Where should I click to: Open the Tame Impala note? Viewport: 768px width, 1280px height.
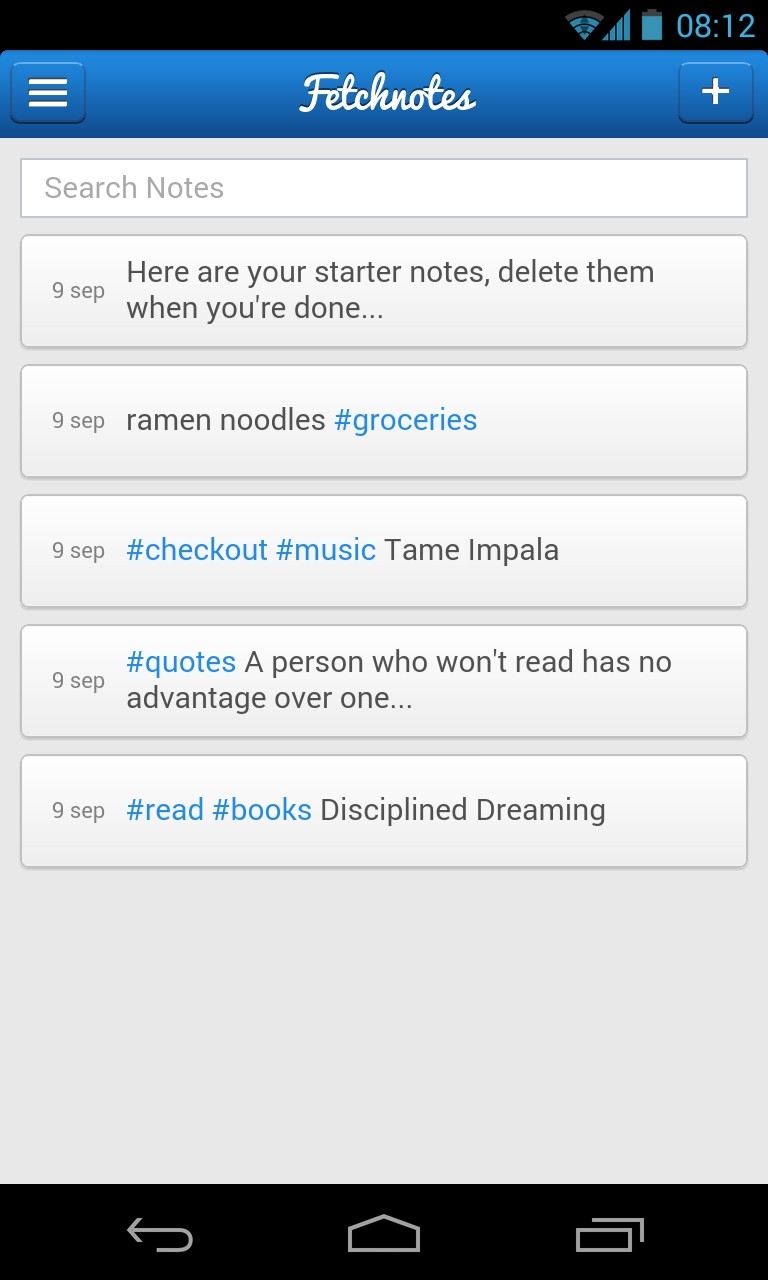[472, 550]
